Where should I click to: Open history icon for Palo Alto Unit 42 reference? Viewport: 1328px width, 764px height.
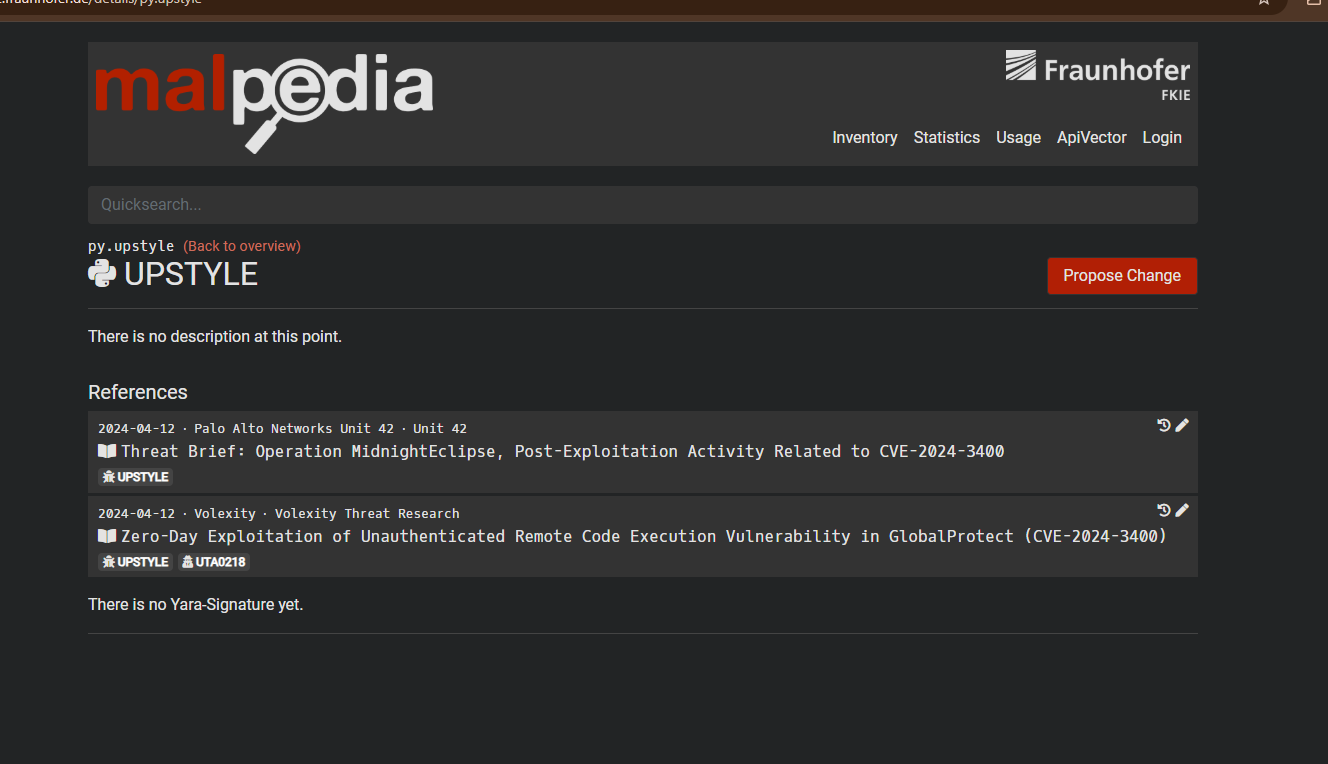pos(1164,425)
